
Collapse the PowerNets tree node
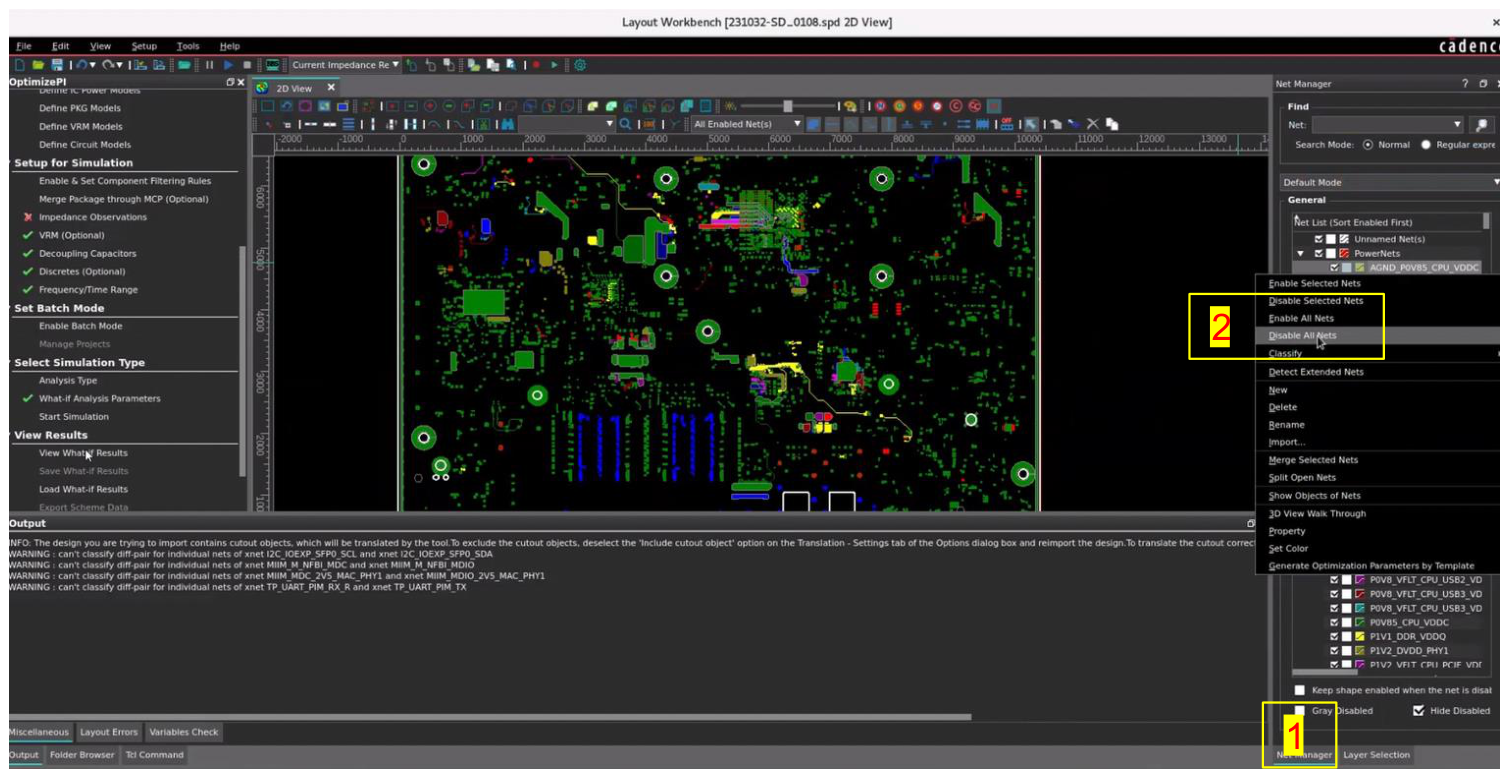(1302, 254)
